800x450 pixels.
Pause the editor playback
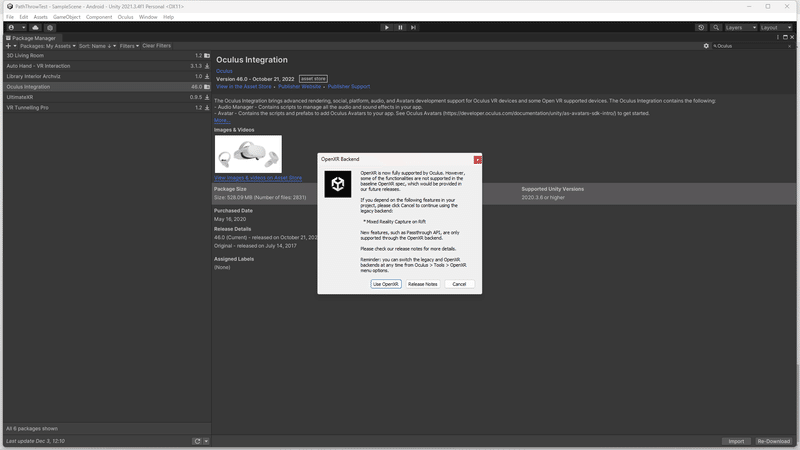401,28
